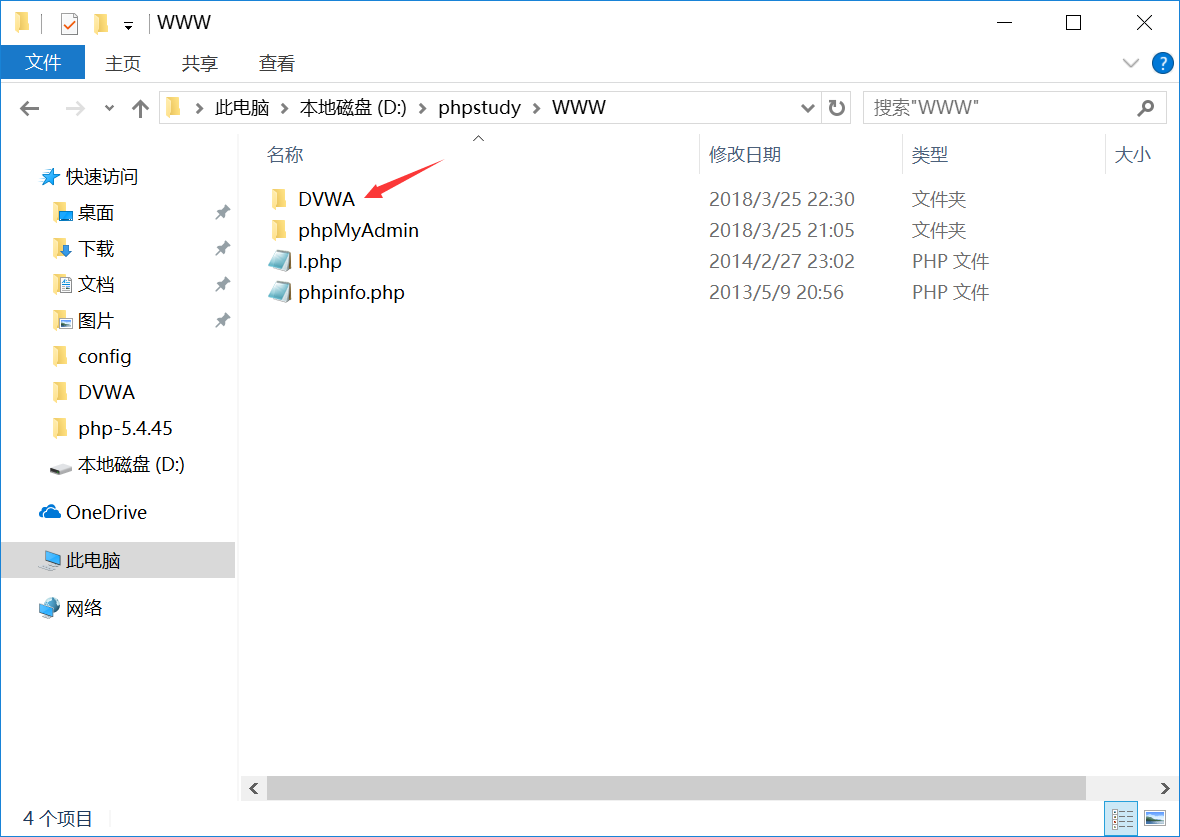
Task: Click the window folder icon in title bar
Action: [23, 23]
